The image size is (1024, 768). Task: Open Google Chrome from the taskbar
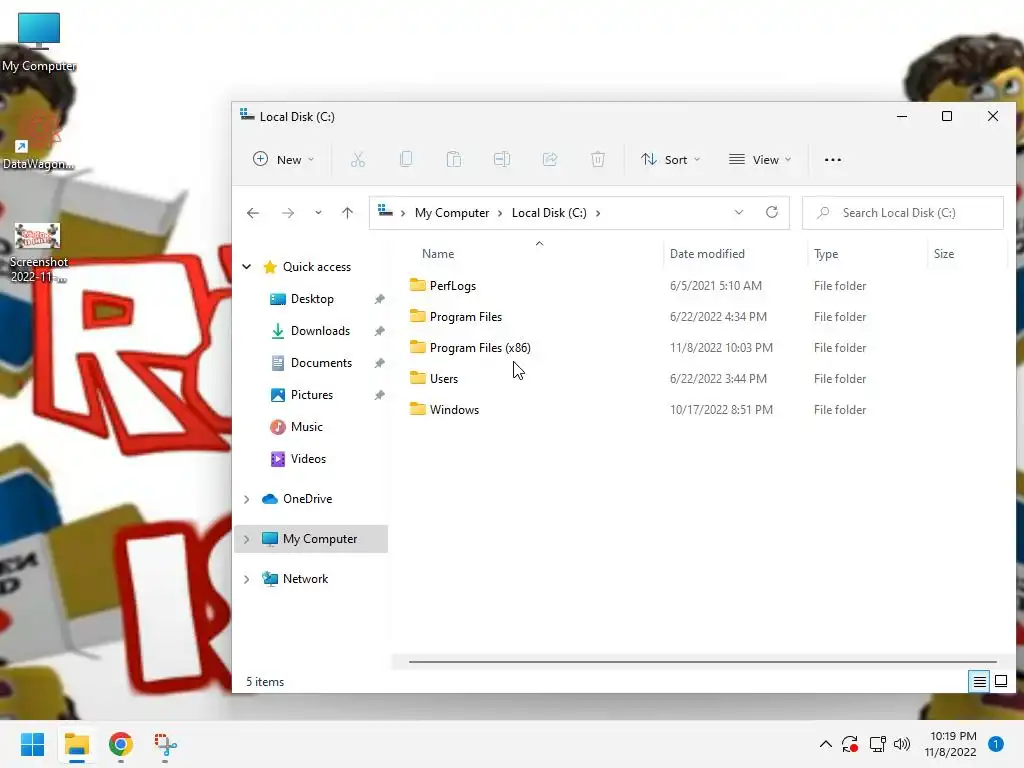point(121,744)
